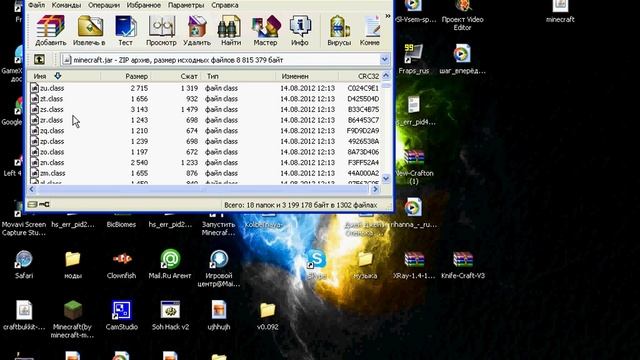This screenshot has width=640, height=360.
Task: Show archive Инфо (Info)
Action: click(300, 31)
